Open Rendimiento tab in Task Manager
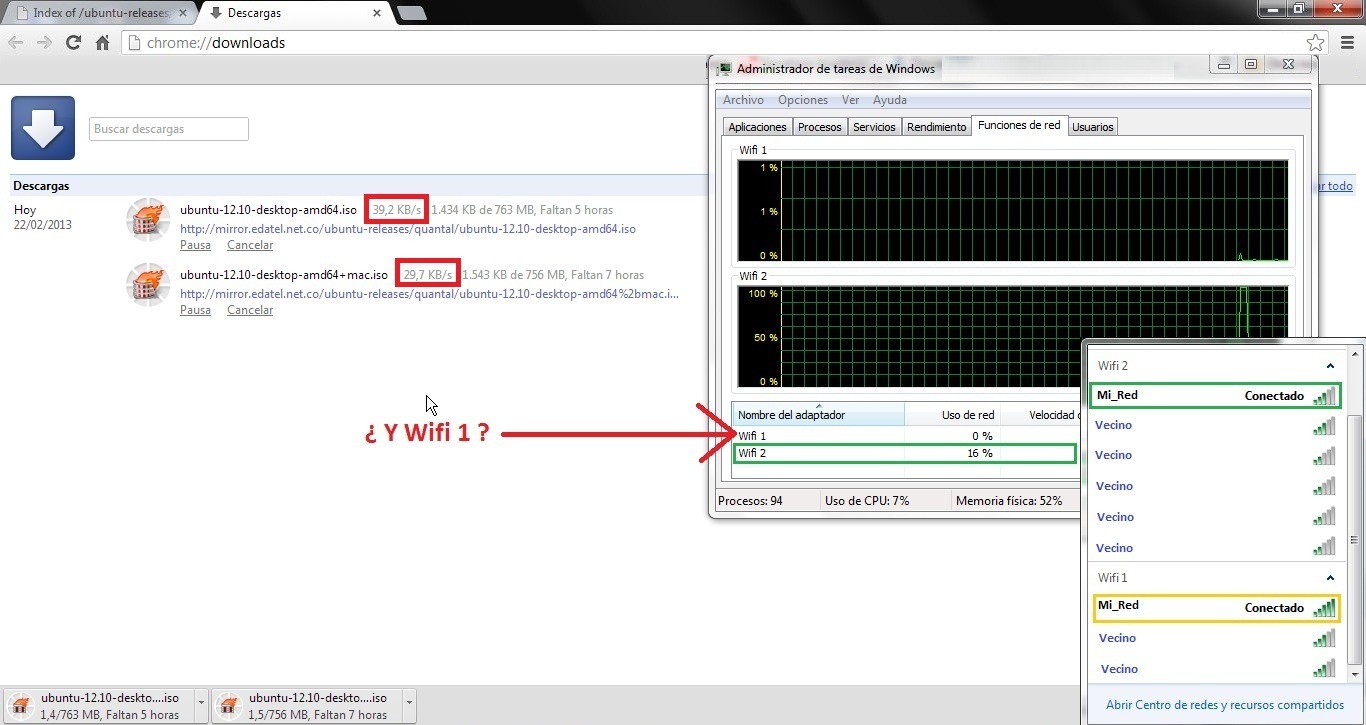Screen dimensions: 1366x725 tap(937, 127)
